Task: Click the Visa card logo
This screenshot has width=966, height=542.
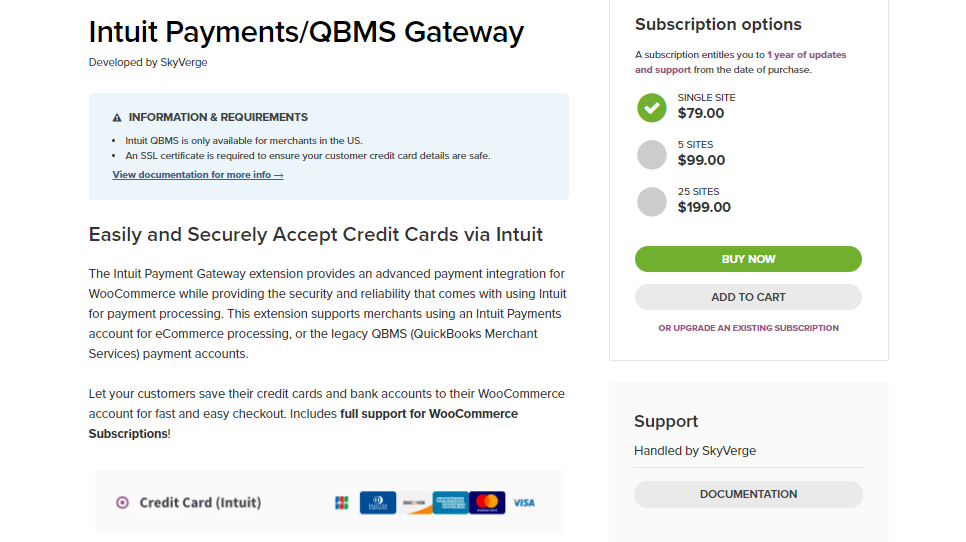Action: coord(524,503)
